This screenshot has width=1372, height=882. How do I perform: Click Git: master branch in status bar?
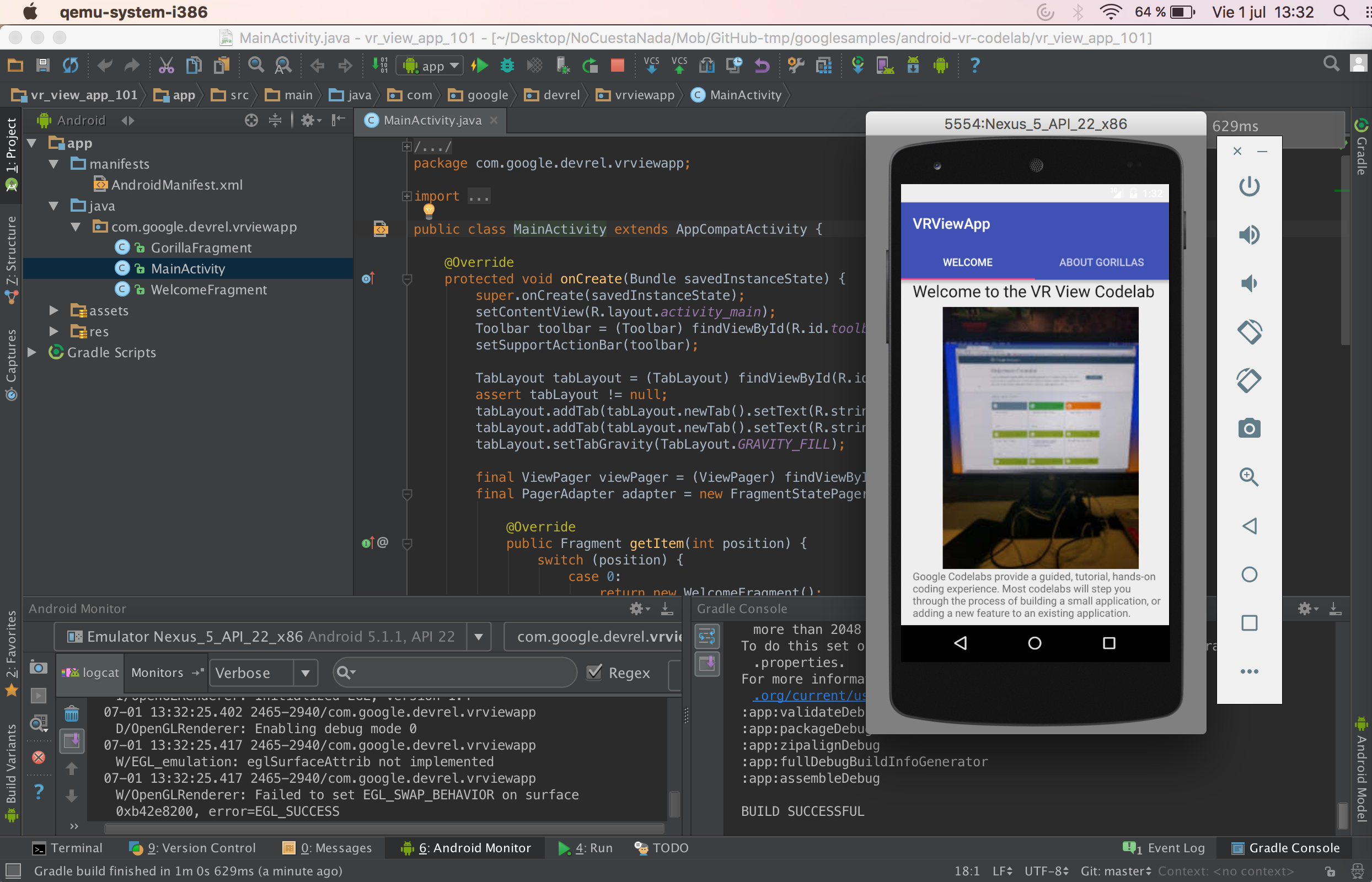[1116, 871]
